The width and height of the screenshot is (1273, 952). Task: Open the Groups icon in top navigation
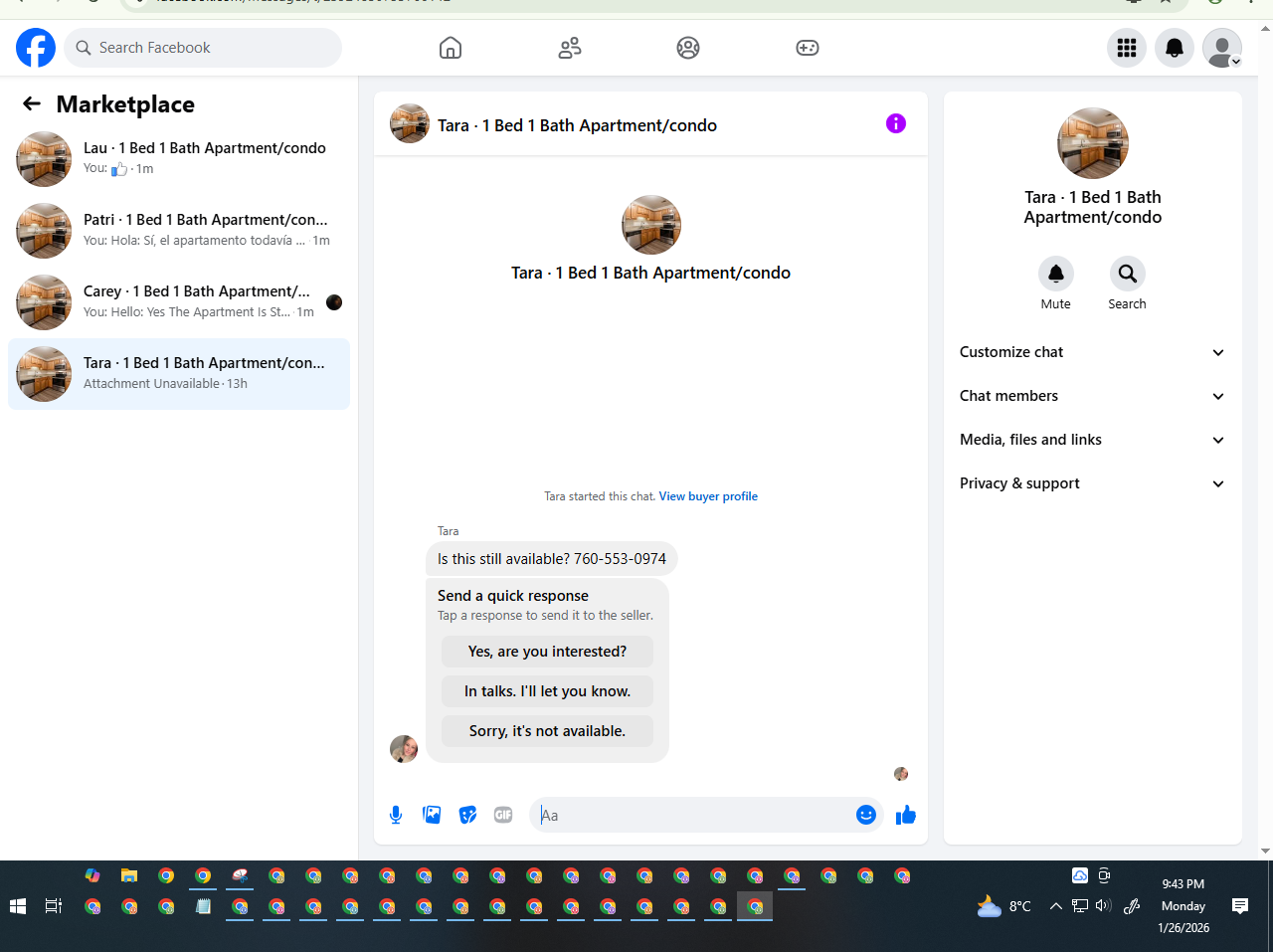(688, 48)
